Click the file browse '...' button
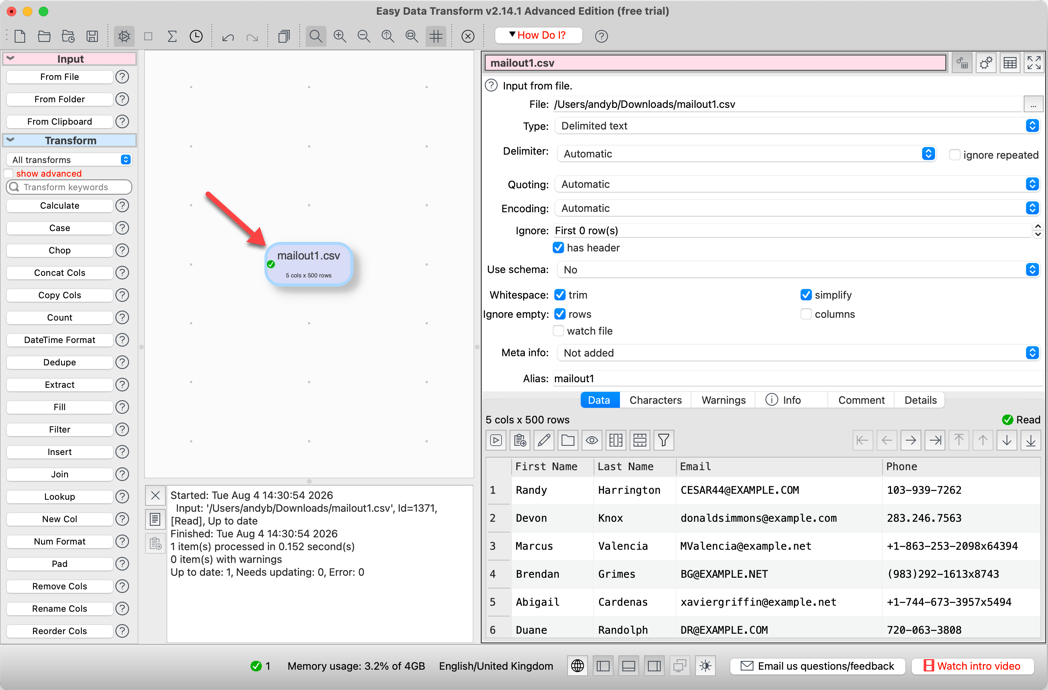The height and width of the screenshot is (690, 1048). [x=1033, y=104]
